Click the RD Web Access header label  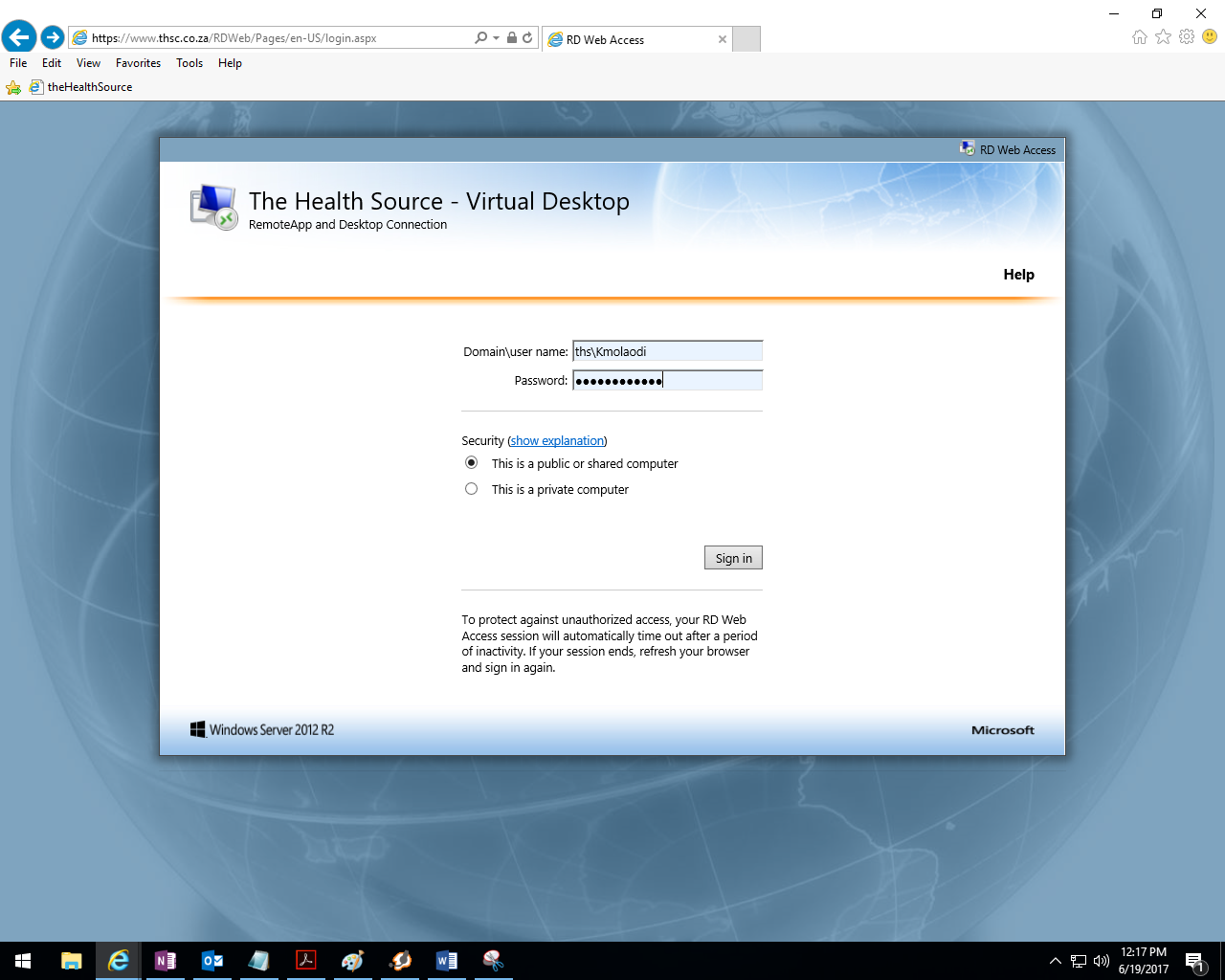(x=1008, y=149)
